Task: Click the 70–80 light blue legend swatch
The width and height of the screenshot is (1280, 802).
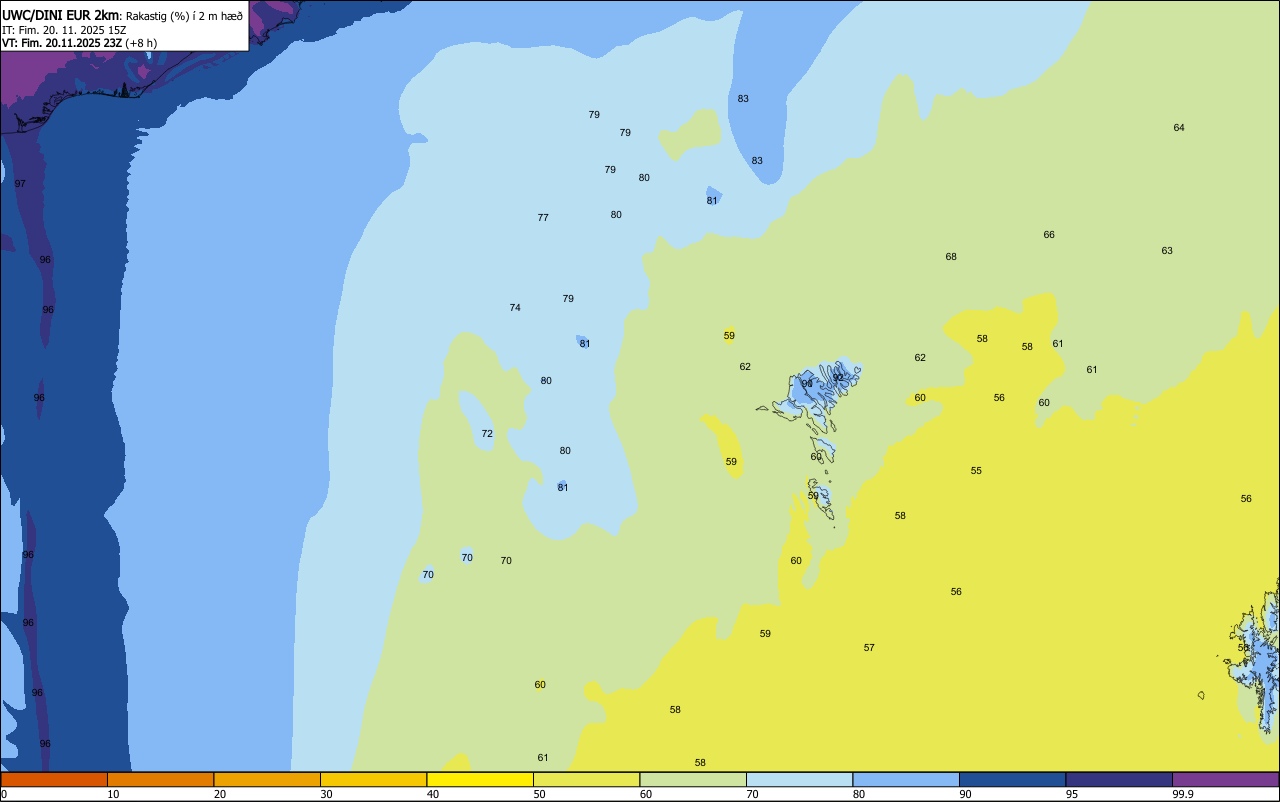Action: click(799, 779)
